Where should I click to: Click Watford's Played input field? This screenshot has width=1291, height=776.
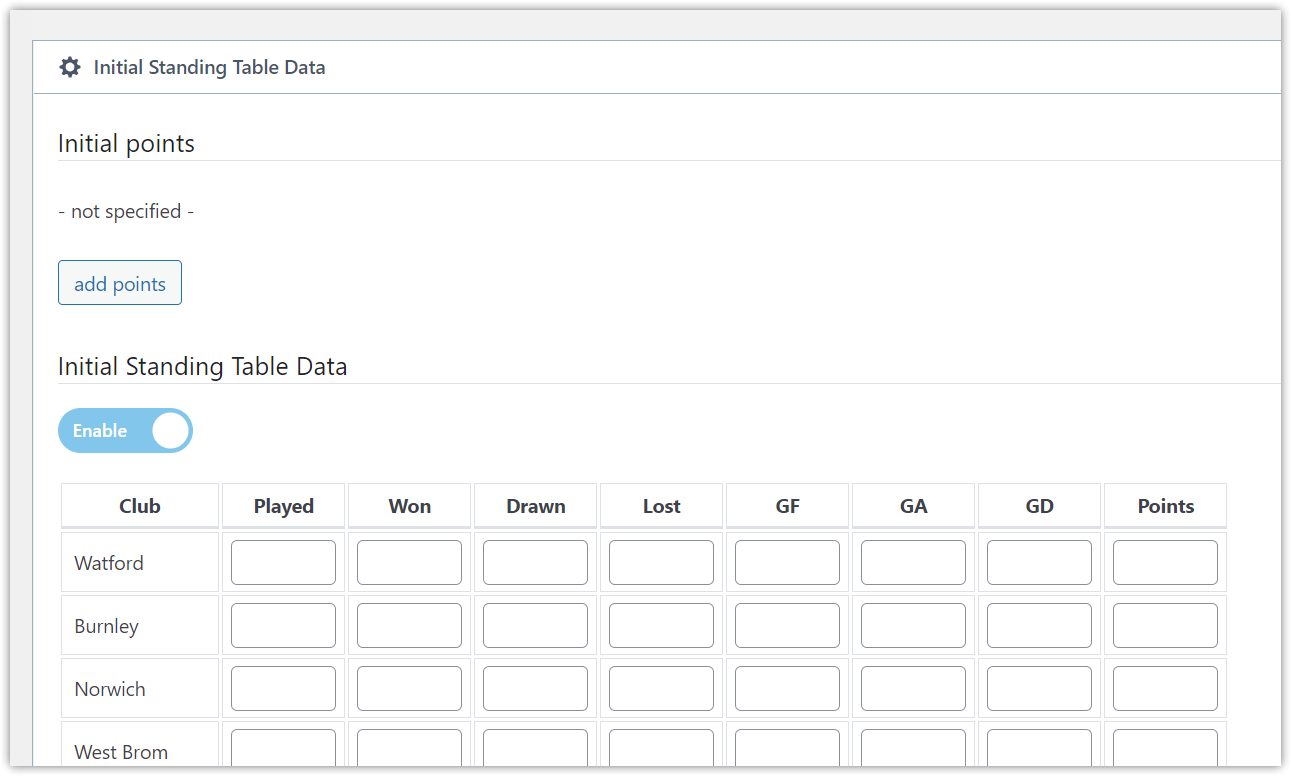click(x=283, y=562)
